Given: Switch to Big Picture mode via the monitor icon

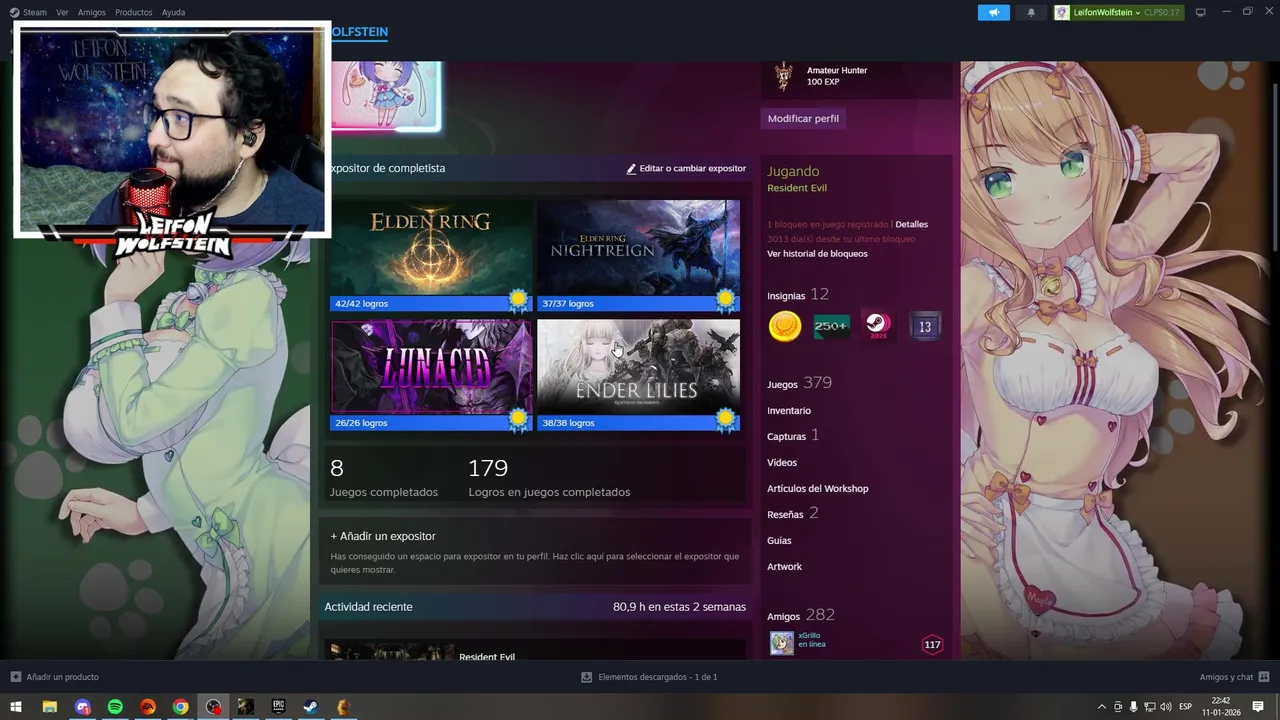Looking at the screenshot, I should pos(1201,12).
